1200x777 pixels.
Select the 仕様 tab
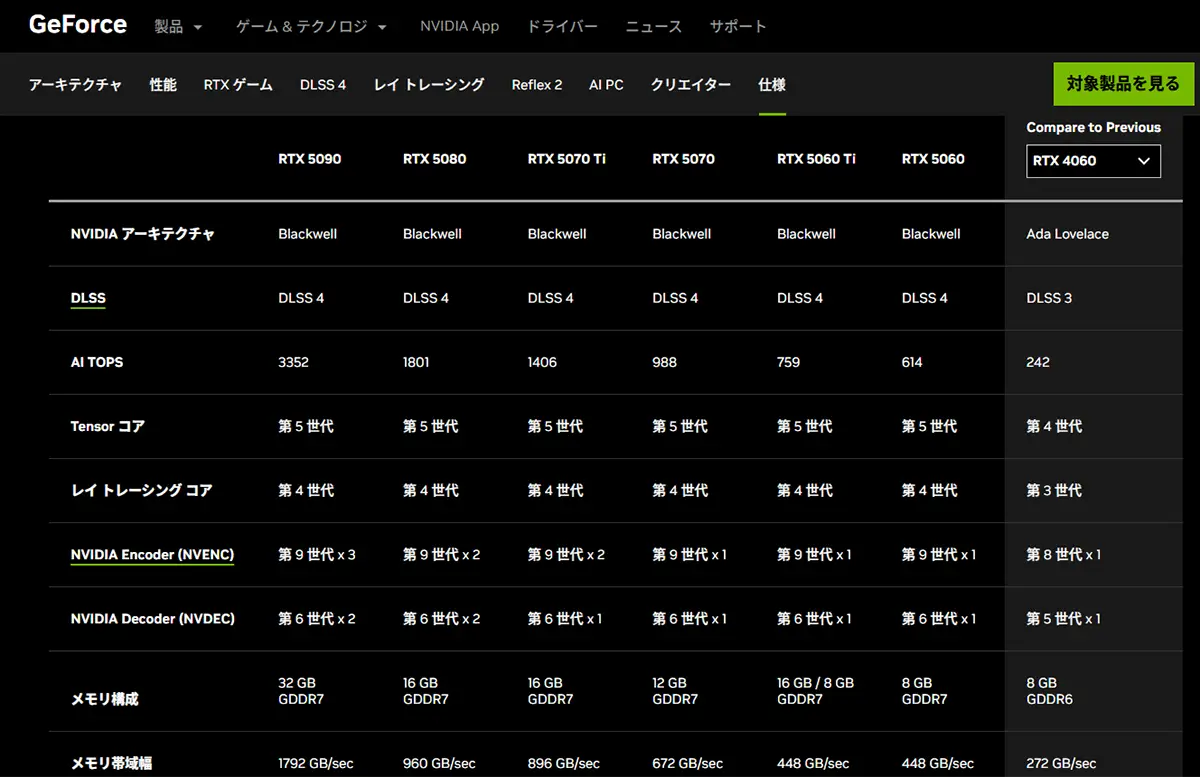pos(772,85)
